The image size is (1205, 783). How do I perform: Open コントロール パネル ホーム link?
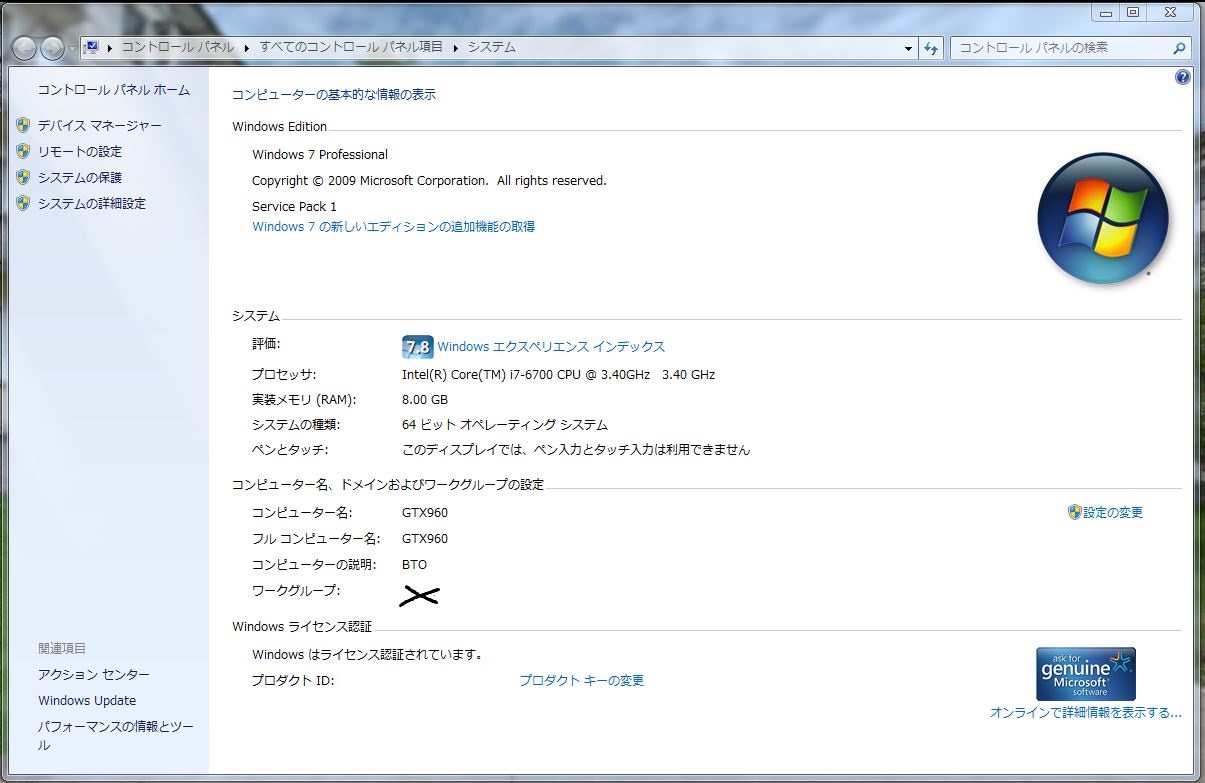pos(114,90)
